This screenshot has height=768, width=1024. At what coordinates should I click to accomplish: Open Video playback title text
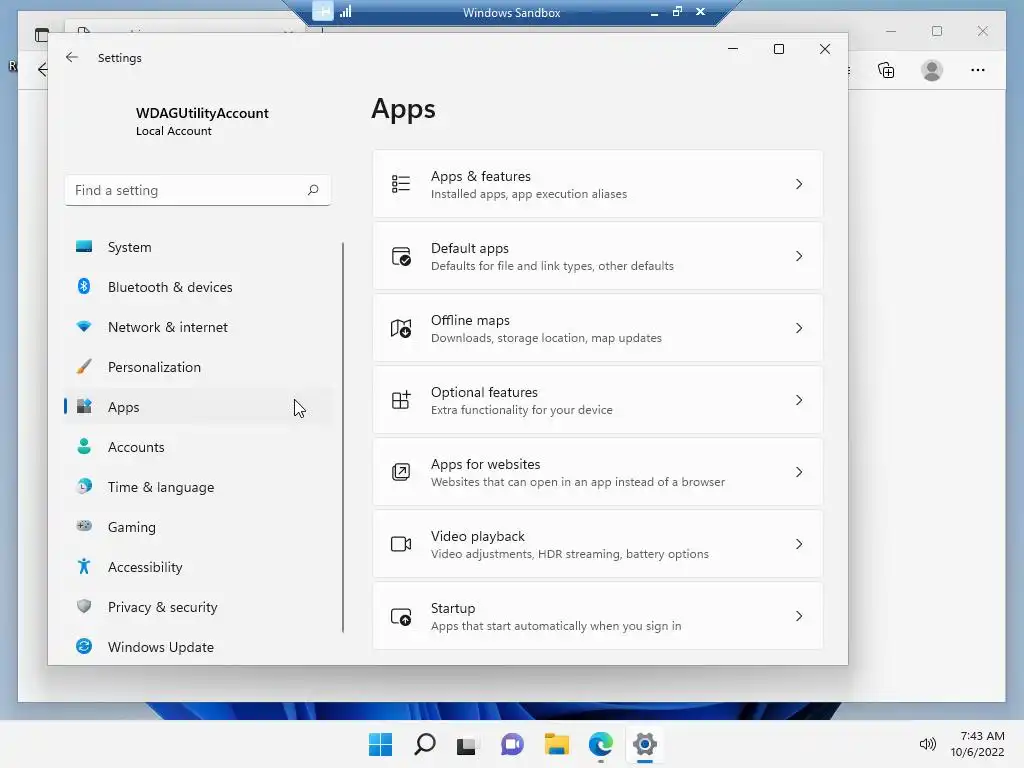[x=477, y=536]
